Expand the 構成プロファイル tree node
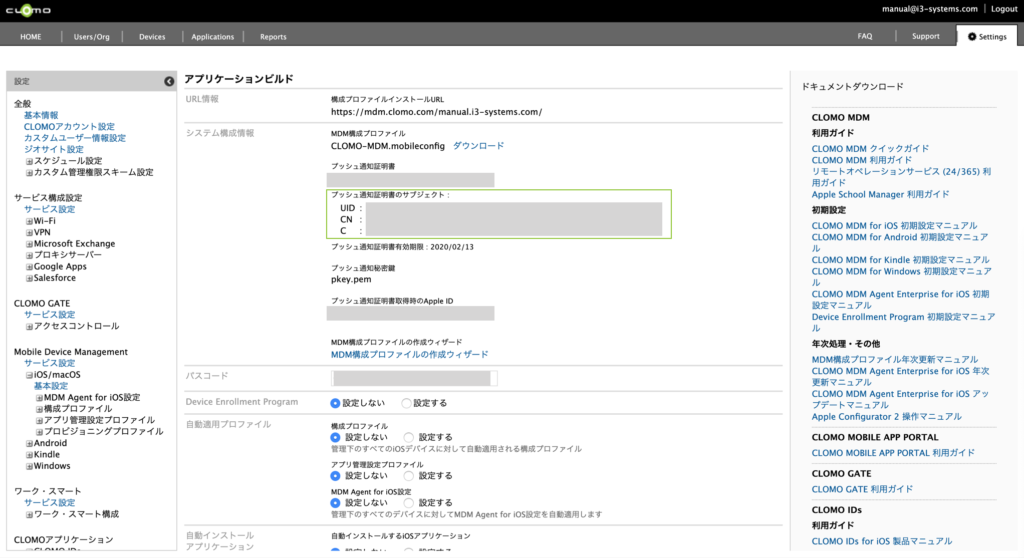 click(39, 410)
